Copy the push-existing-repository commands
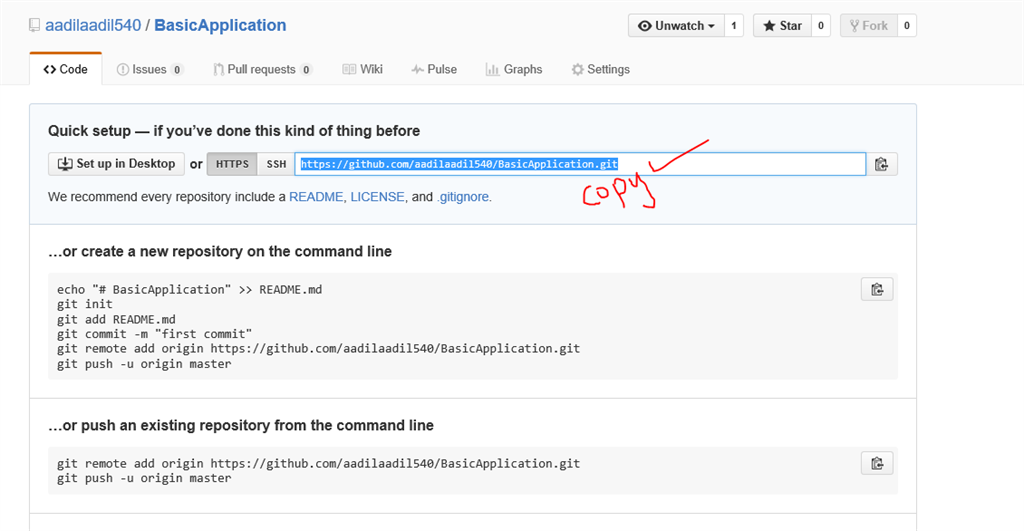1024x531 pixels. (877, 464)
